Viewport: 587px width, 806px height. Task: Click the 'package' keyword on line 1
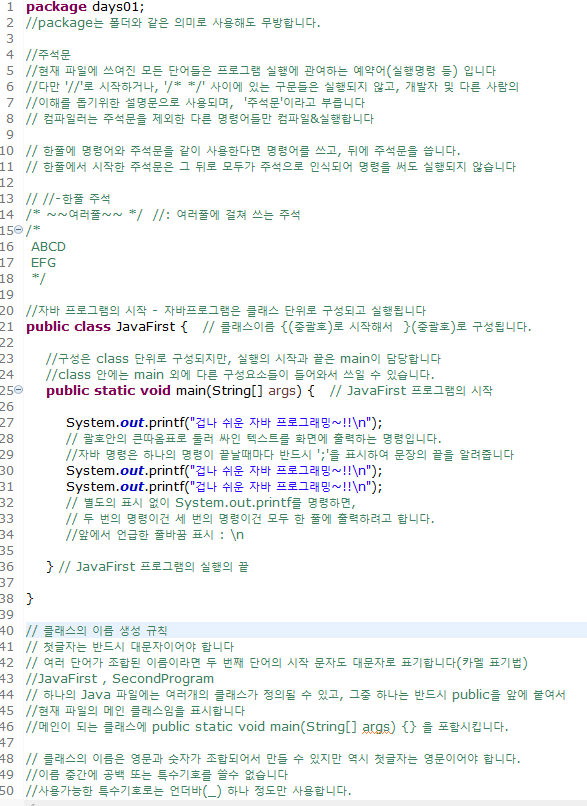(x=56, y=7)
